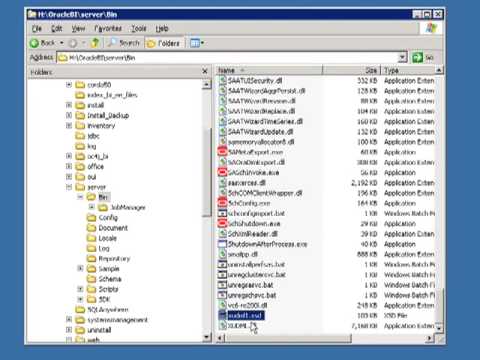Screen dimensions: 480x360
Task: Collapse the server folder tree node
Action: (x=69, y=187)
